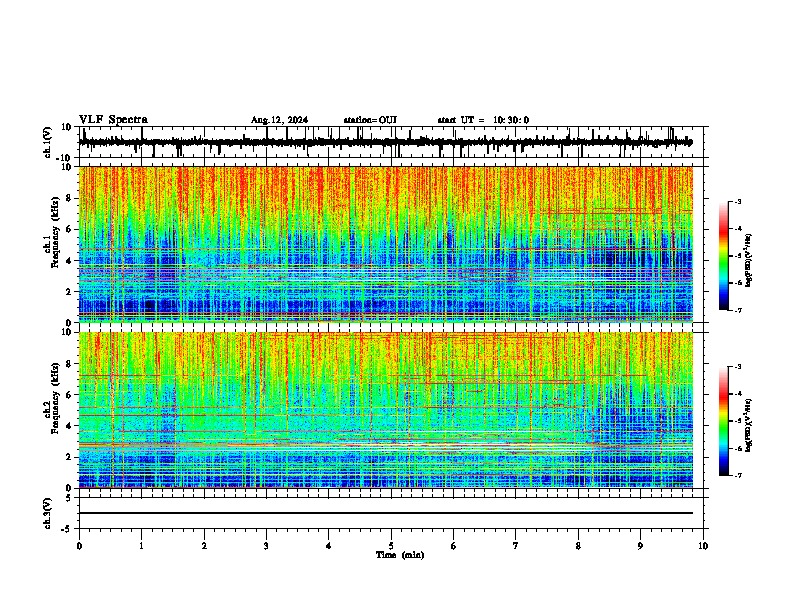Click the ch.1 color bar log(PSD) label

(x=748, y=261)
